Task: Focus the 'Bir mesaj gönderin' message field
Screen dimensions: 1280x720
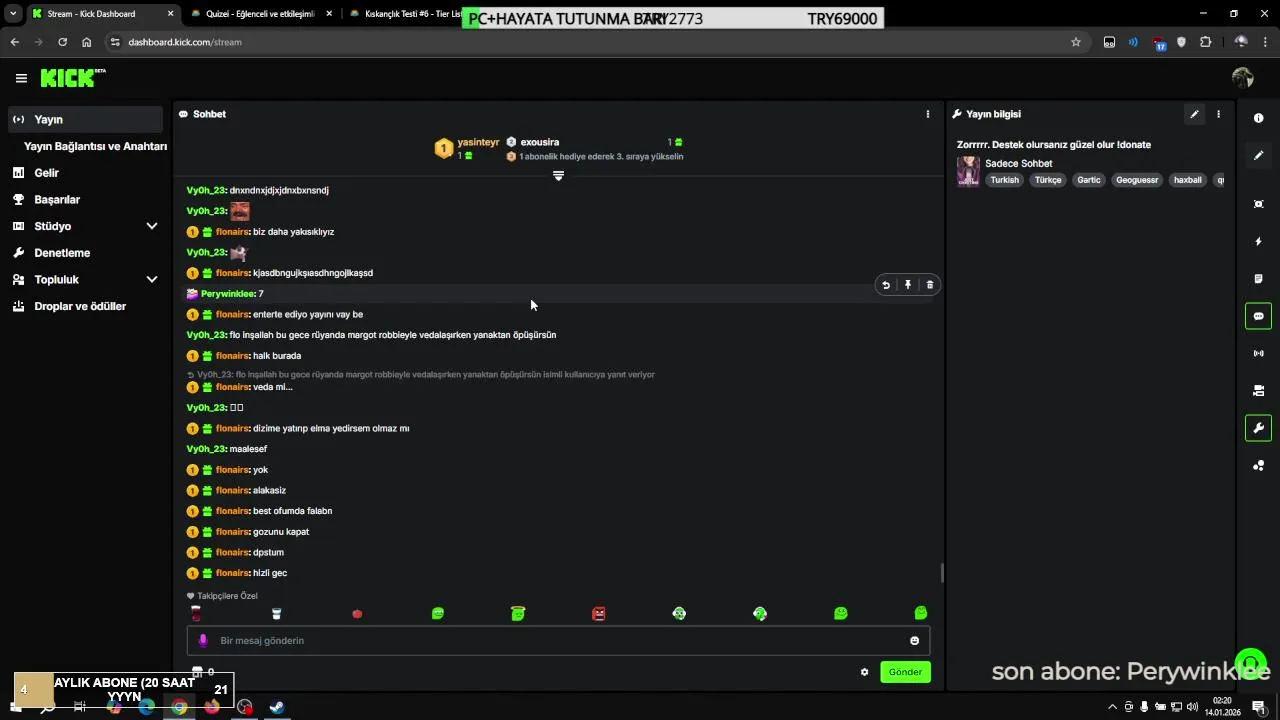Action: 558,641
